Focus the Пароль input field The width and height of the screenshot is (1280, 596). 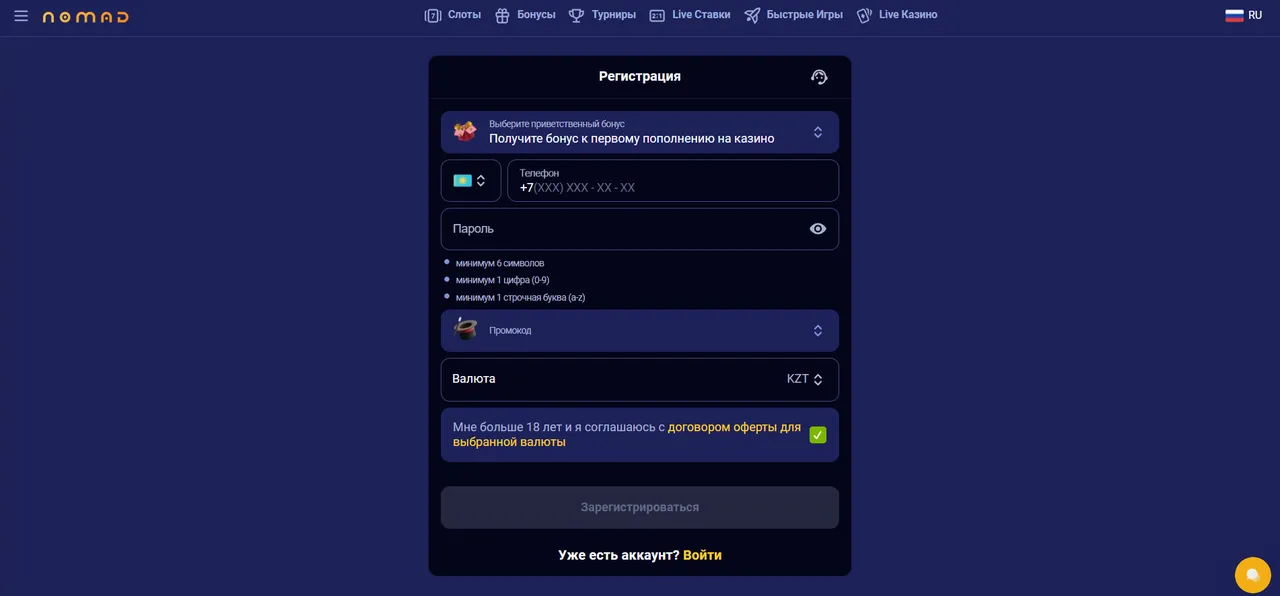pos(640,229)
